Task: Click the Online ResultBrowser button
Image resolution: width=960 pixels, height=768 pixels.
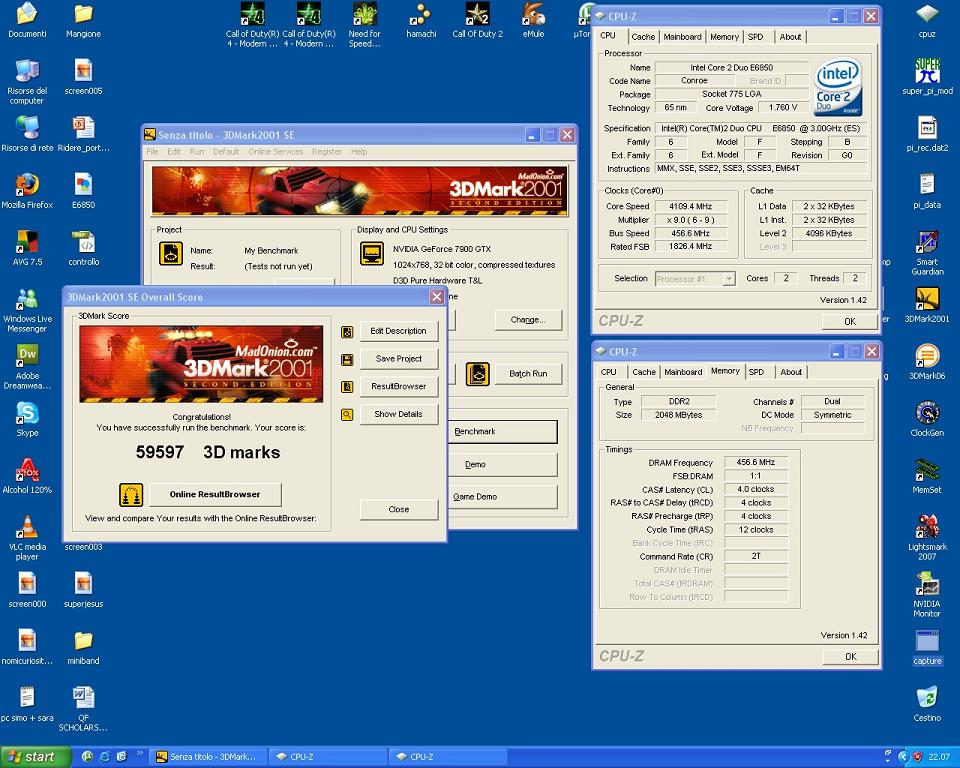Action: point(215,494)
